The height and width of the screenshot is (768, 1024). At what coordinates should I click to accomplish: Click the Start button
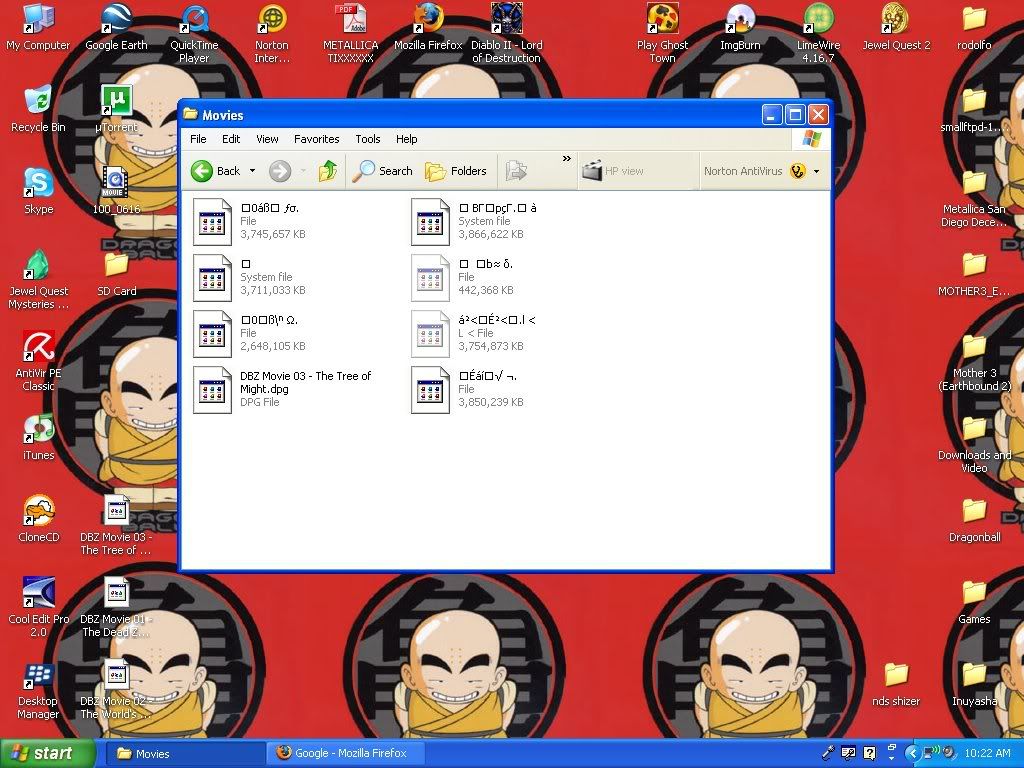[47, 754]
